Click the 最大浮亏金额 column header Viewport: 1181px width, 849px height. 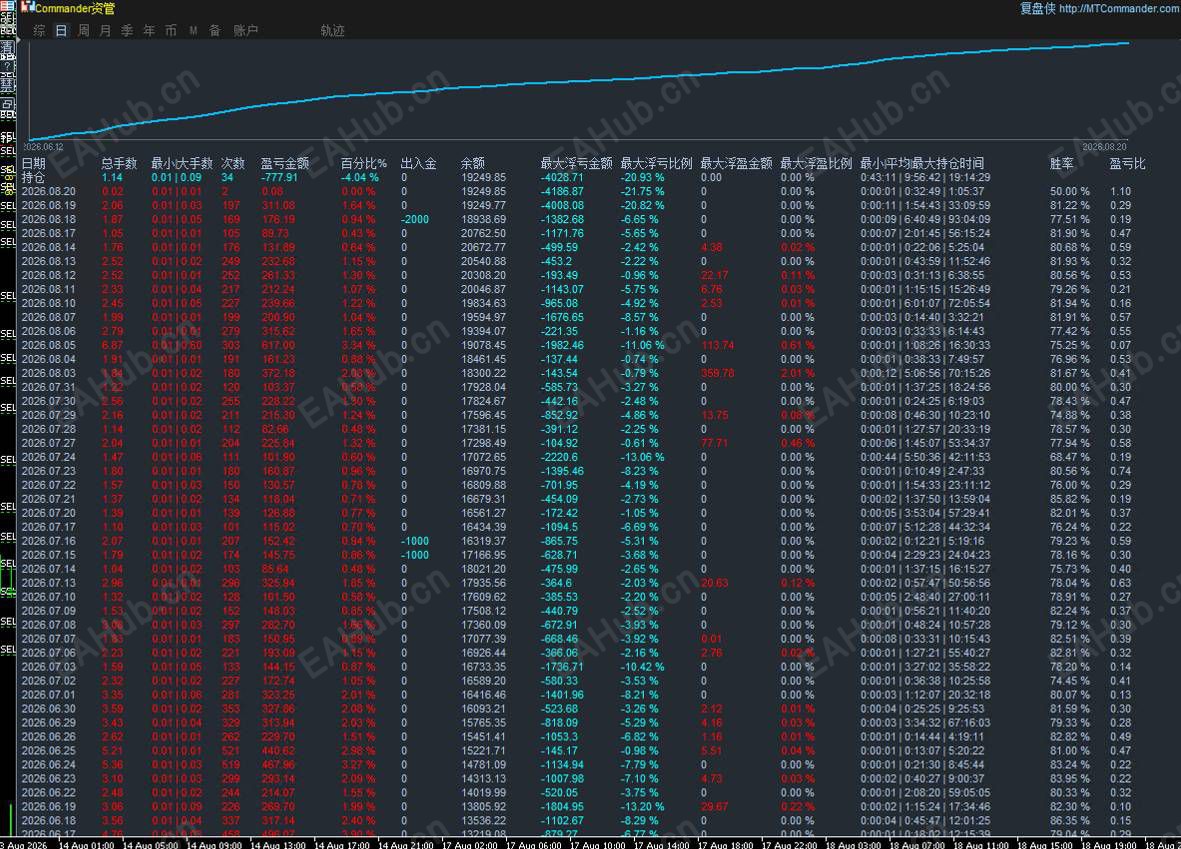click(576, 163)
